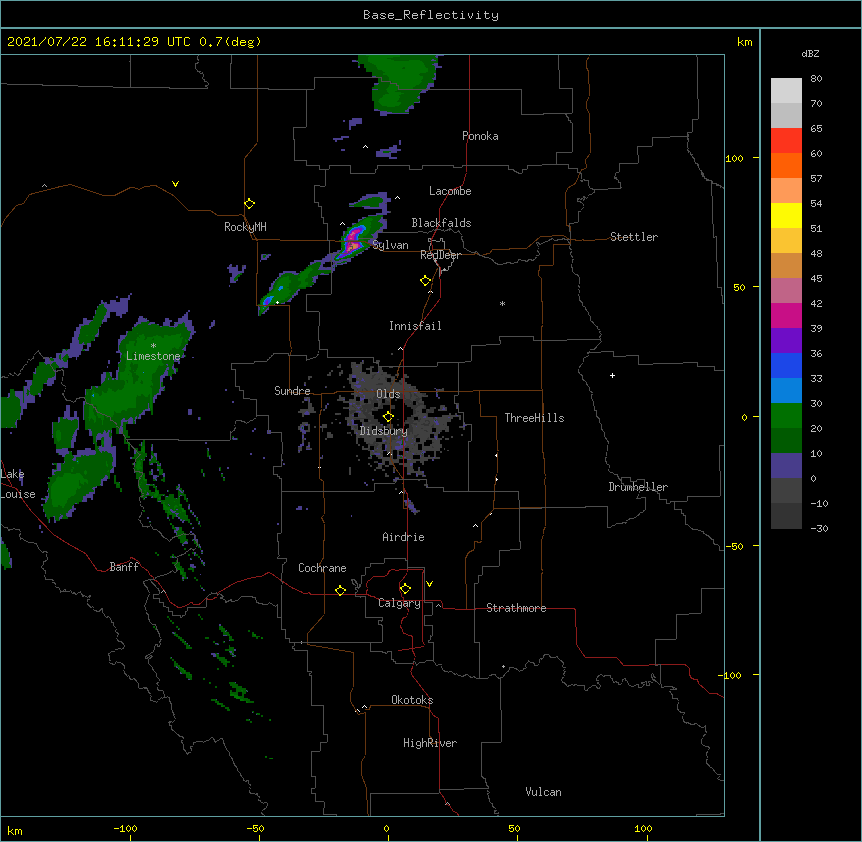Click the asterisk marker east of Innisfail
This screenshot has height=842, width=862.
pos(502,303)
